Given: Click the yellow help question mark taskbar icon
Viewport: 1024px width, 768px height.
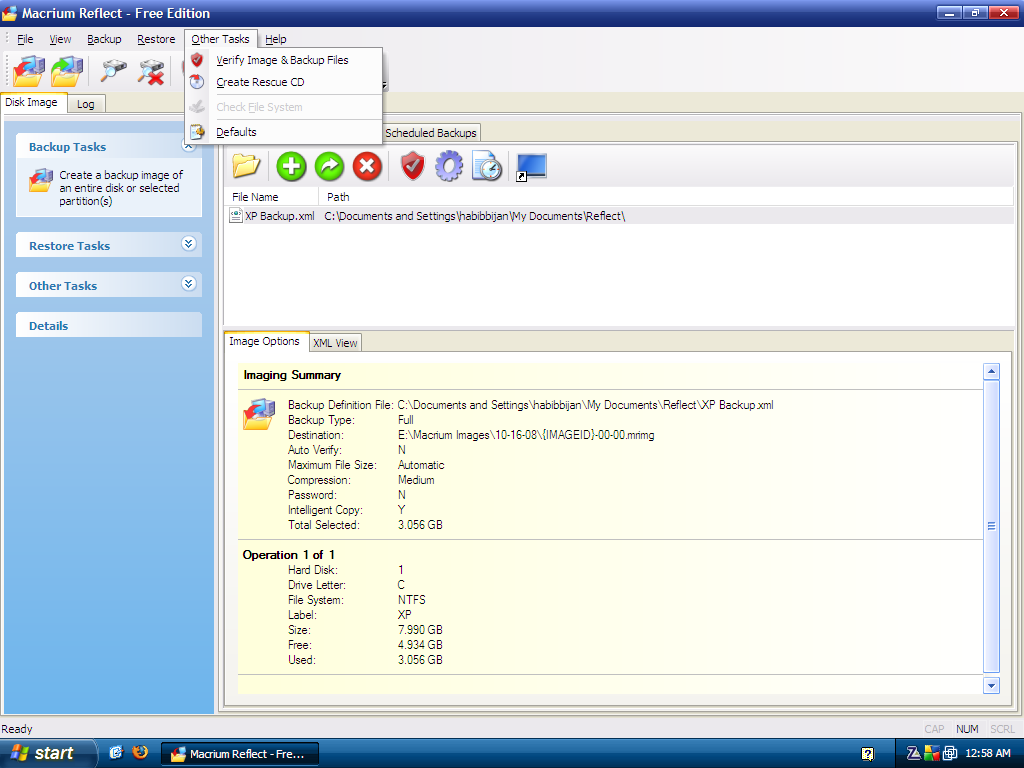Looking at the screenshot, I should 867,754.
